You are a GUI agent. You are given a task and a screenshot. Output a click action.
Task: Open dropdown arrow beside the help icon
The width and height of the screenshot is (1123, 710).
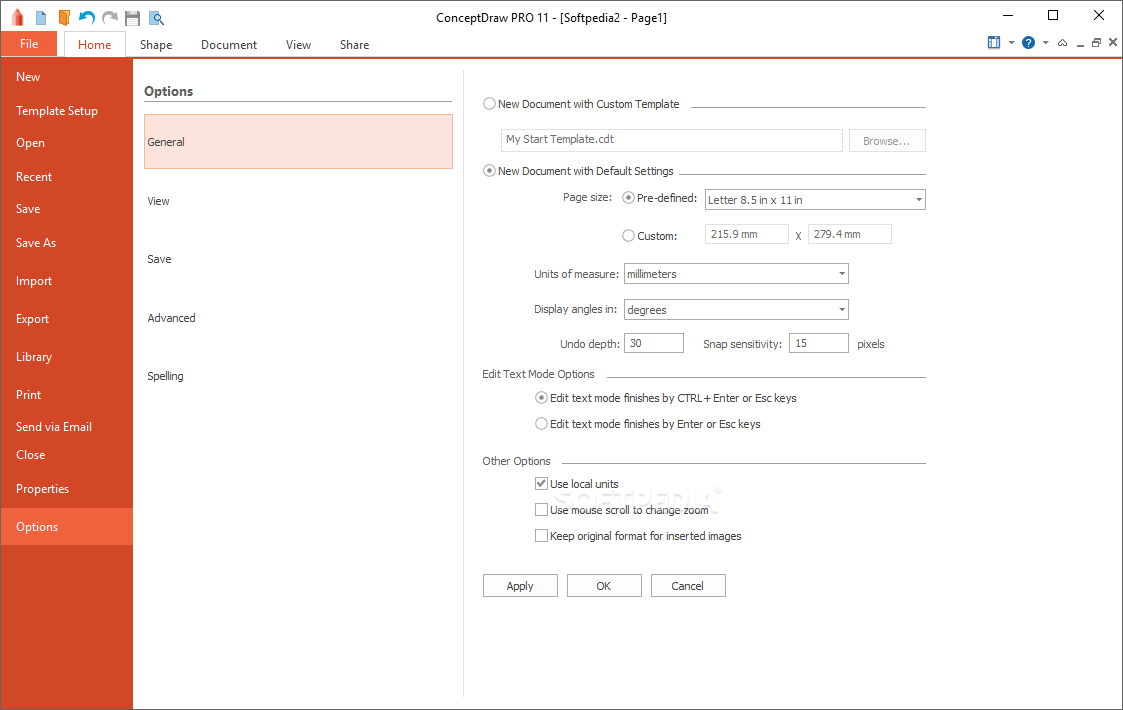(x=1046, y=43)
